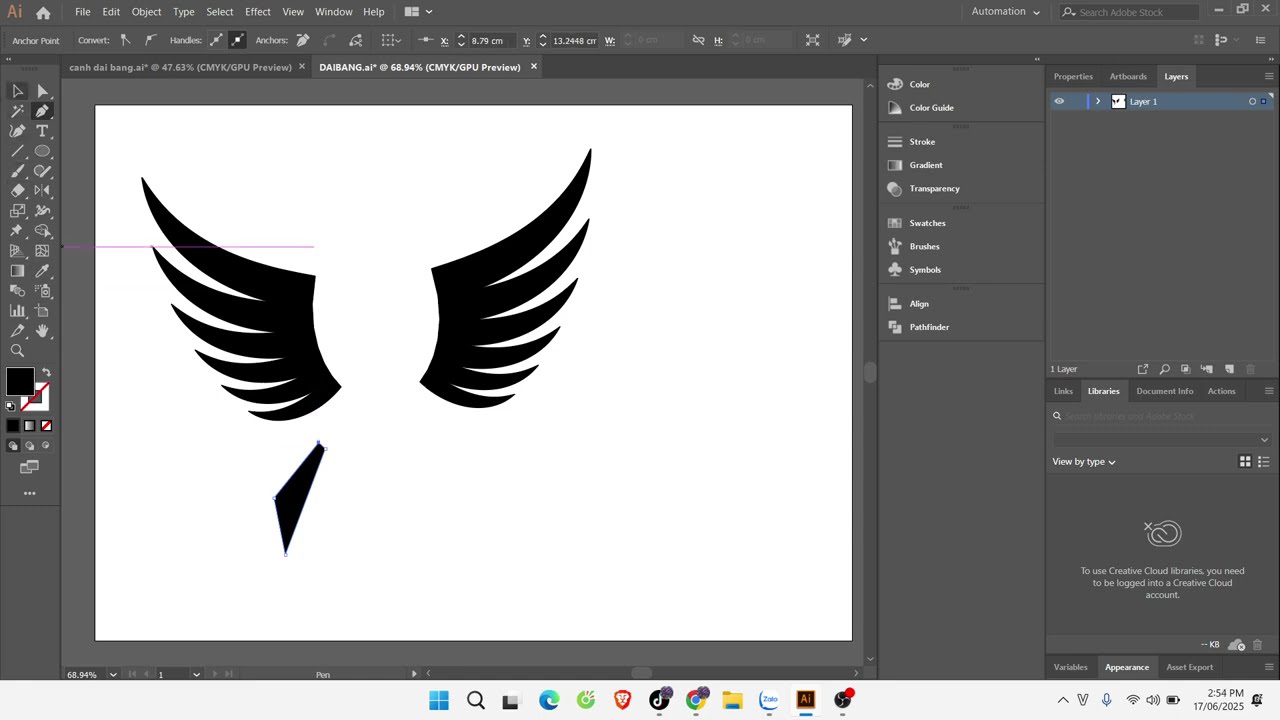
Task: Select the Magic Wand tool
Action: tap(17, 111)
